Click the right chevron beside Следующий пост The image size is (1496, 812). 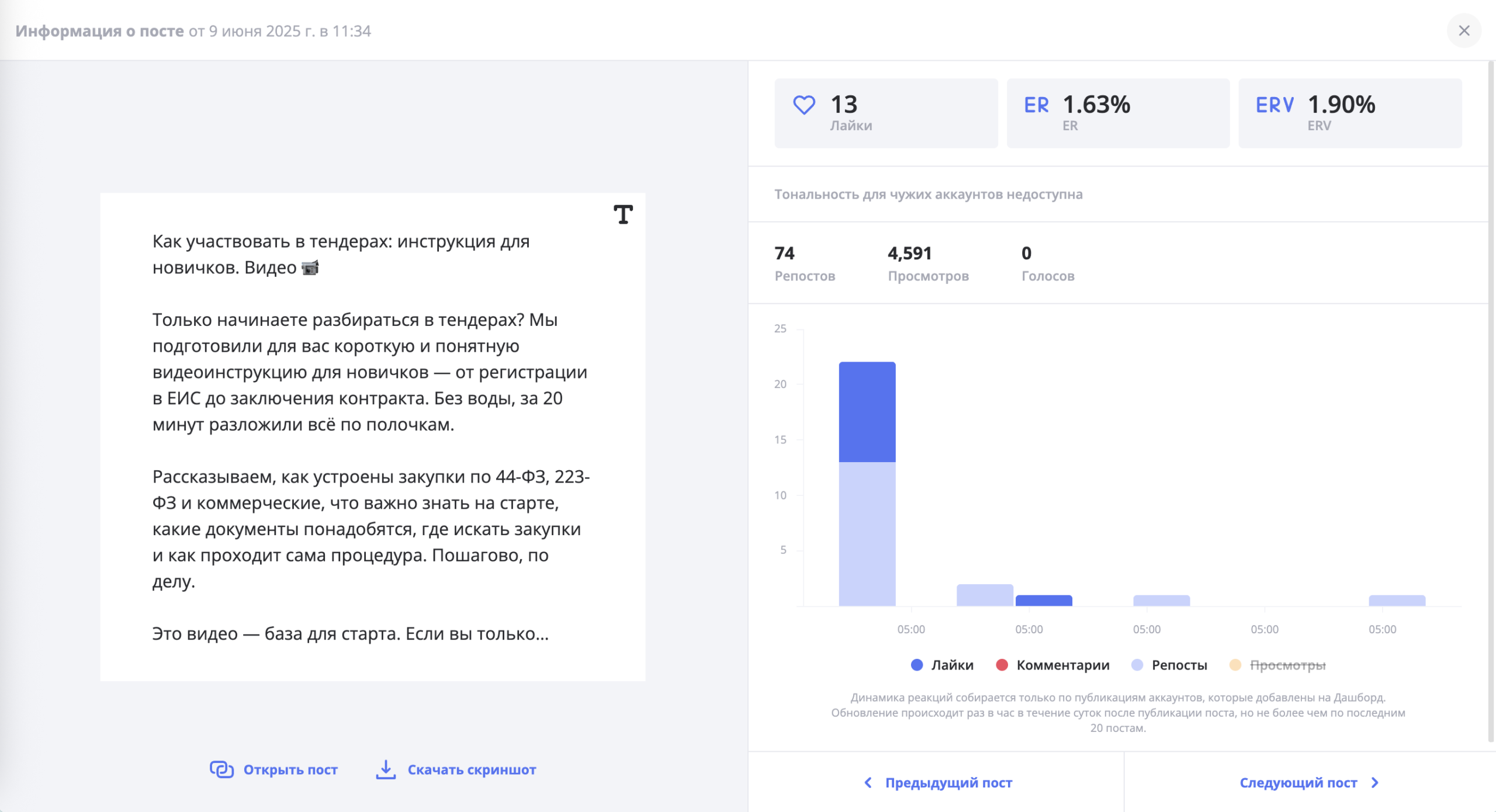click(x=1374, y=782)
